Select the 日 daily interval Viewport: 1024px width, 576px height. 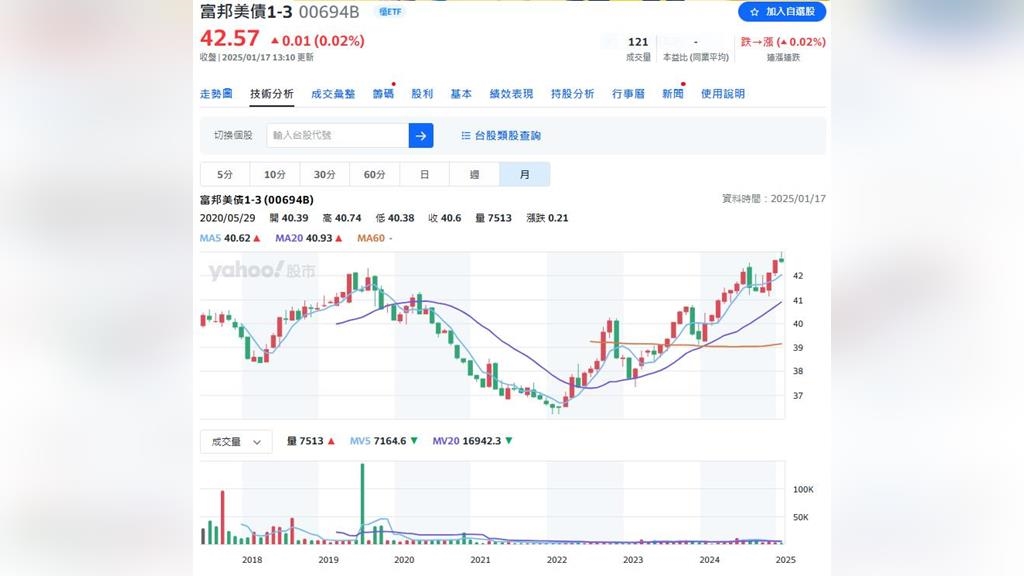[x=425, y=174]
